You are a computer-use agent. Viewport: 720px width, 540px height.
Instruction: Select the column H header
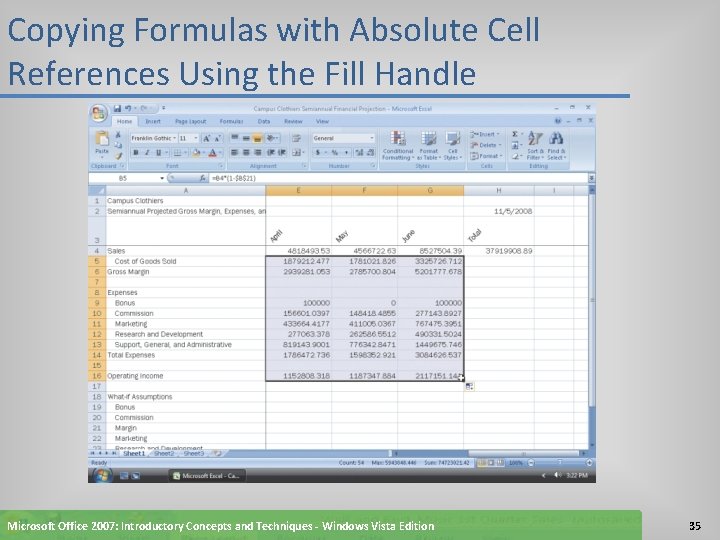[x=499, y=190]
